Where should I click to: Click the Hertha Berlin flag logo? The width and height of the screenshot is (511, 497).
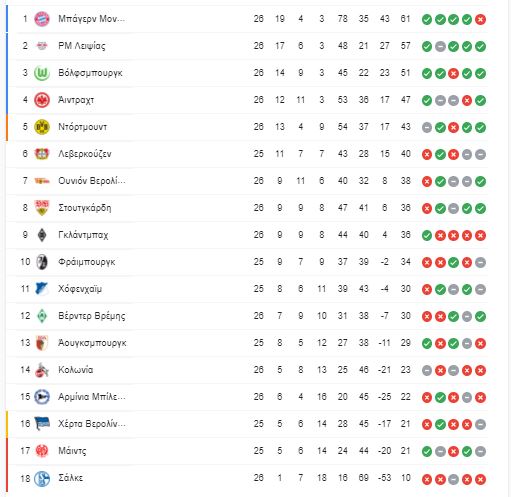tap(42, 424)
